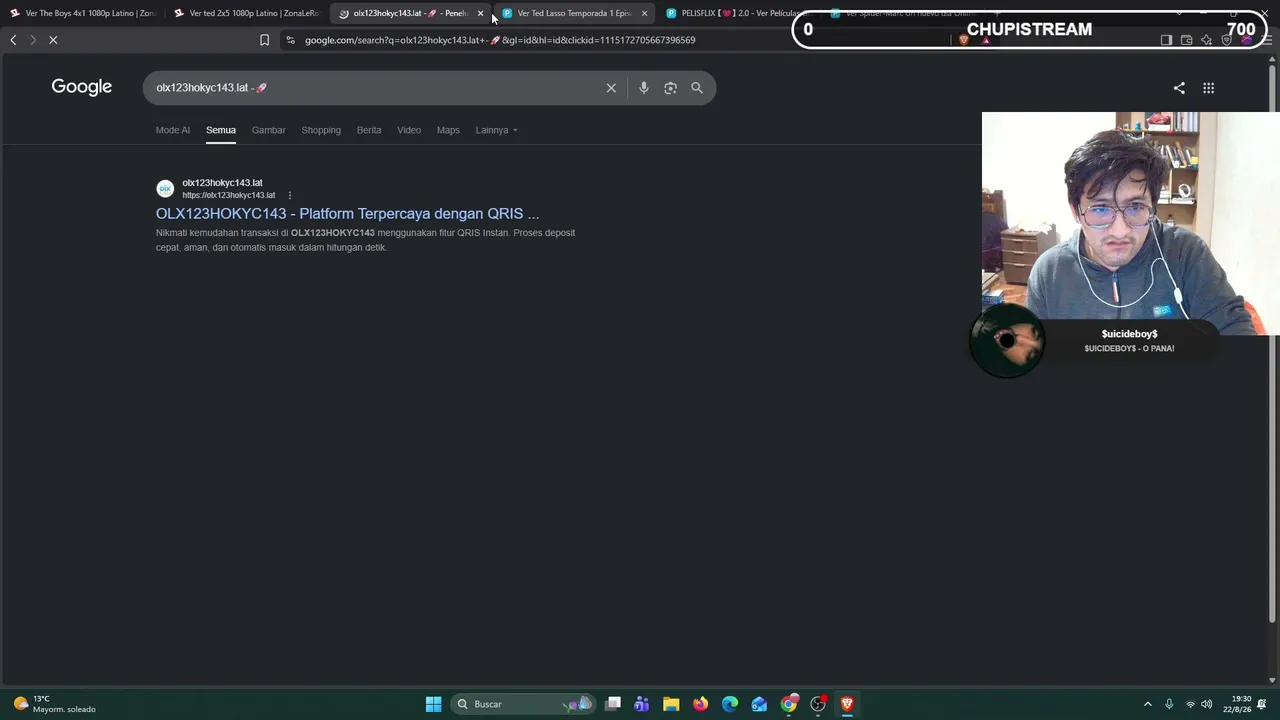This screenshot has width=1280, height=720.
Task: Close the olx123hokyc143.lat browser tab
Action: [480, 13]
